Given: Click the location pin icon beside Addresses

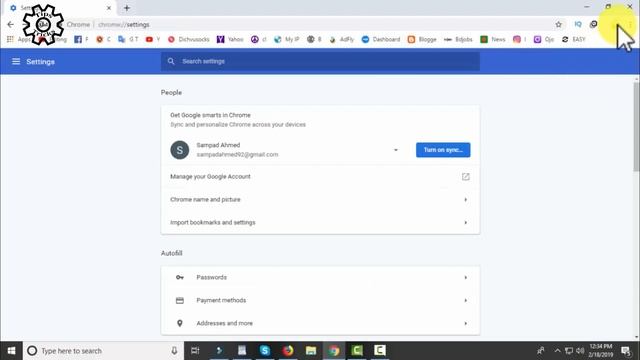Looking at the screenshot, I should pos(180,323).
